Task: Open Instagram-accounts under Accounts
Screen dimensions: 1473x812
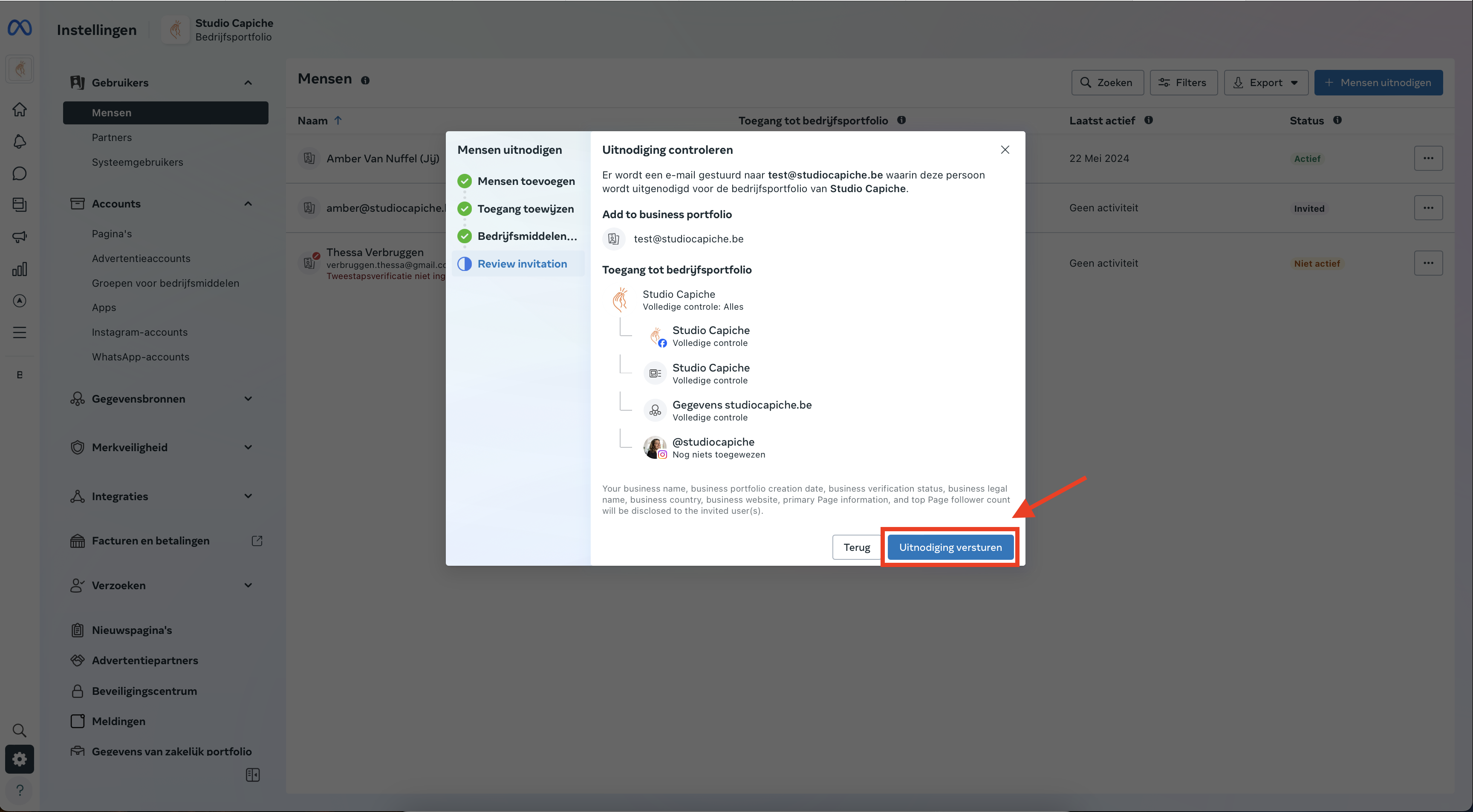Action: click(139, 332)
